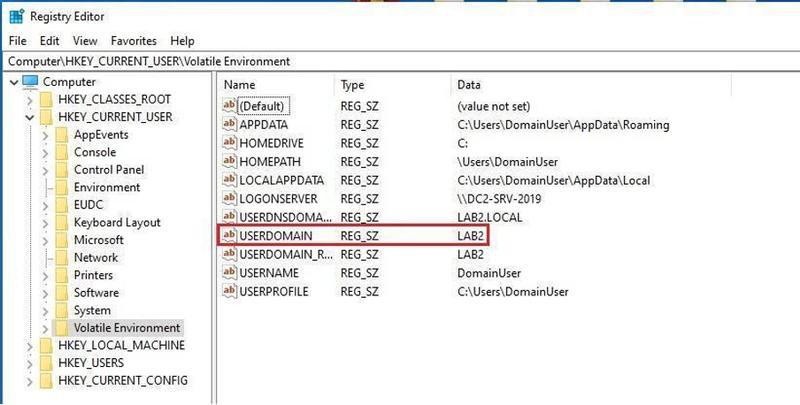Sort values by the Name column header

277,85
